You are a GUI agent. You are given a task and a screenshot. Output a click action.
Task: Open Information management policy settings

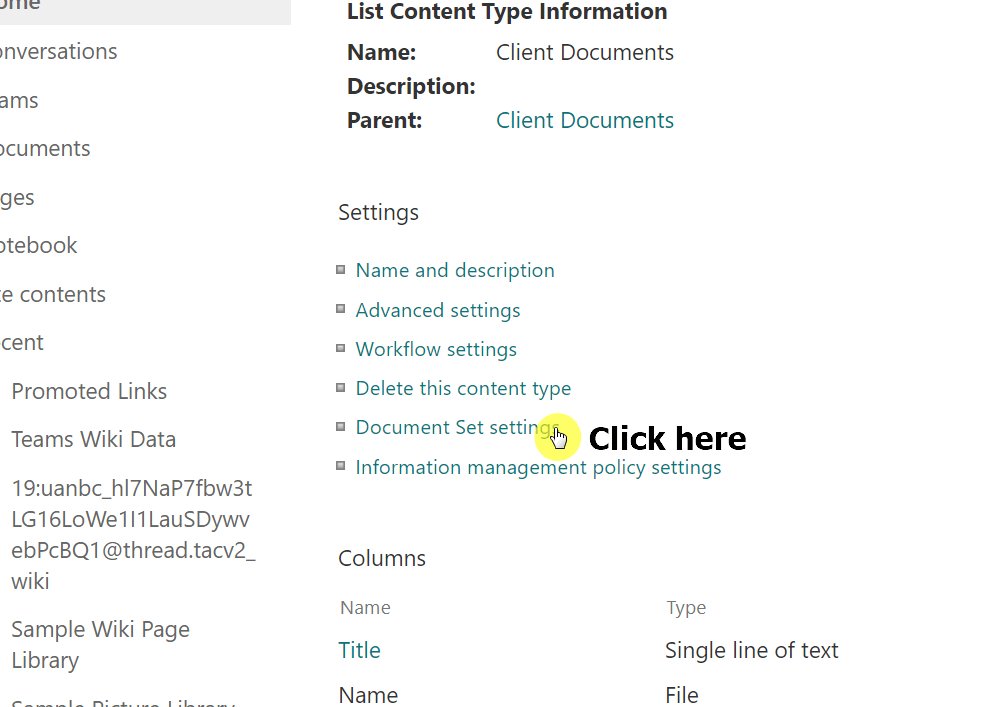click(x=538, y=468)
